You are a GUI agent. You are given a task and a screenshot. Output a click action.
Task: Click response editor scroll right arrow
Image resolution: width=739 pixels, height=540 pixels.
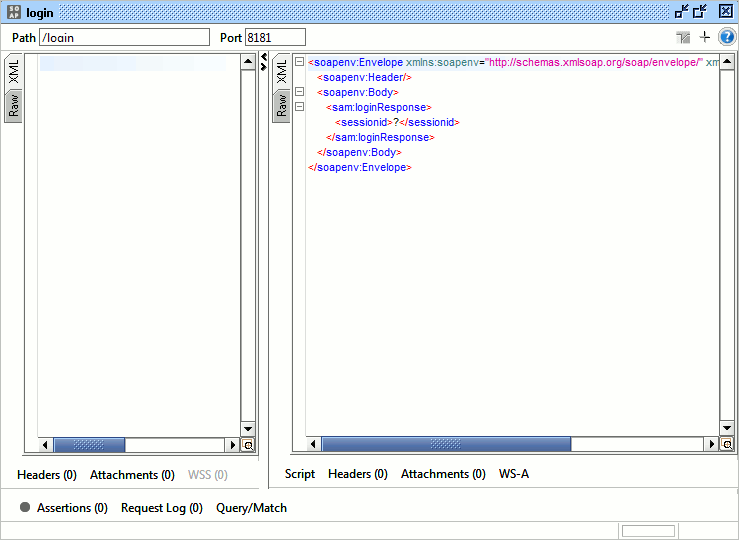click(712, 444)
